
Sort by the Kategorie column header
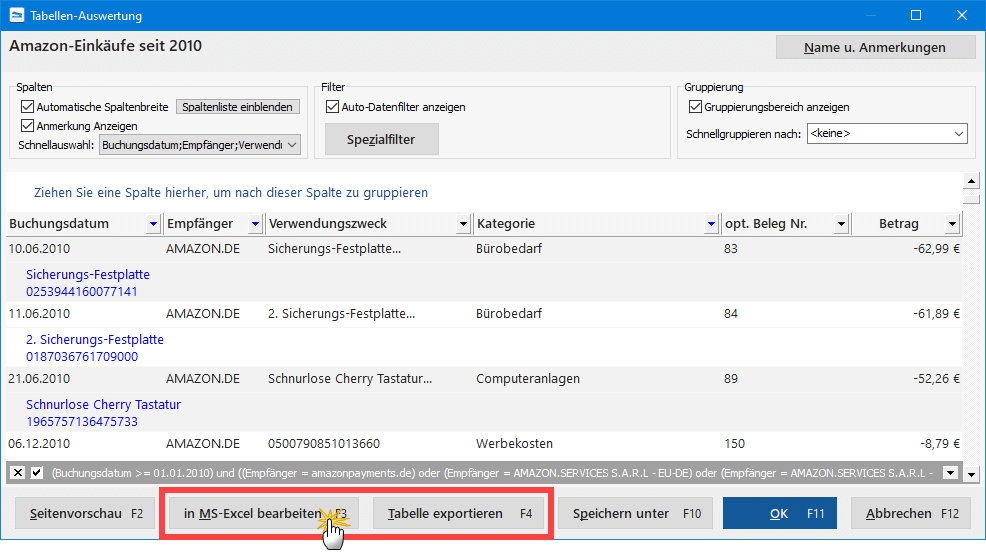506,223
